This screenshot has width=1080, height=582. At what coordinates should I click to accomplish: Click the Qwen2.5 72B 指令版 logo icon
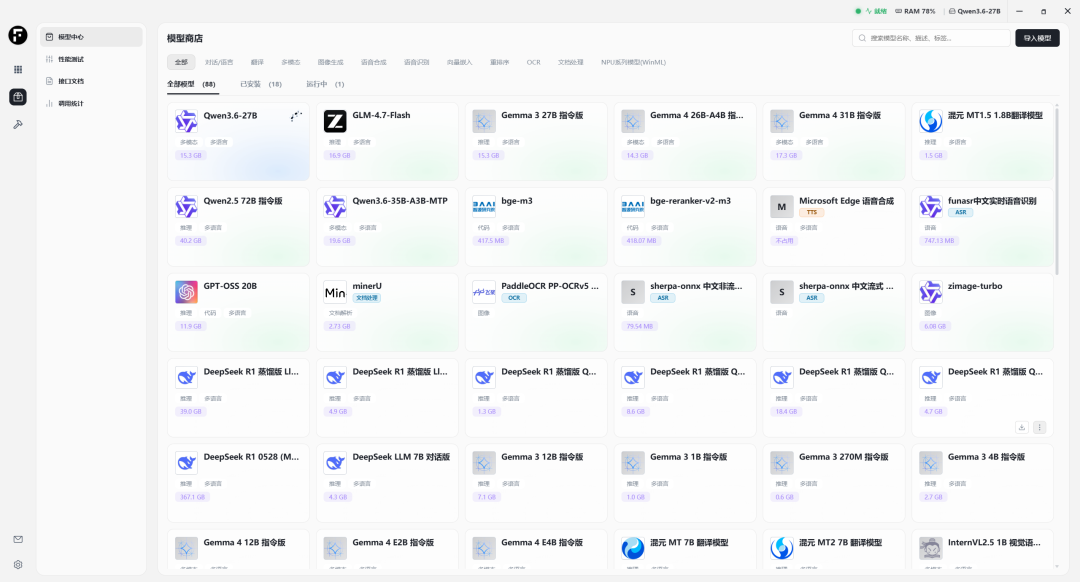(186, 207)
